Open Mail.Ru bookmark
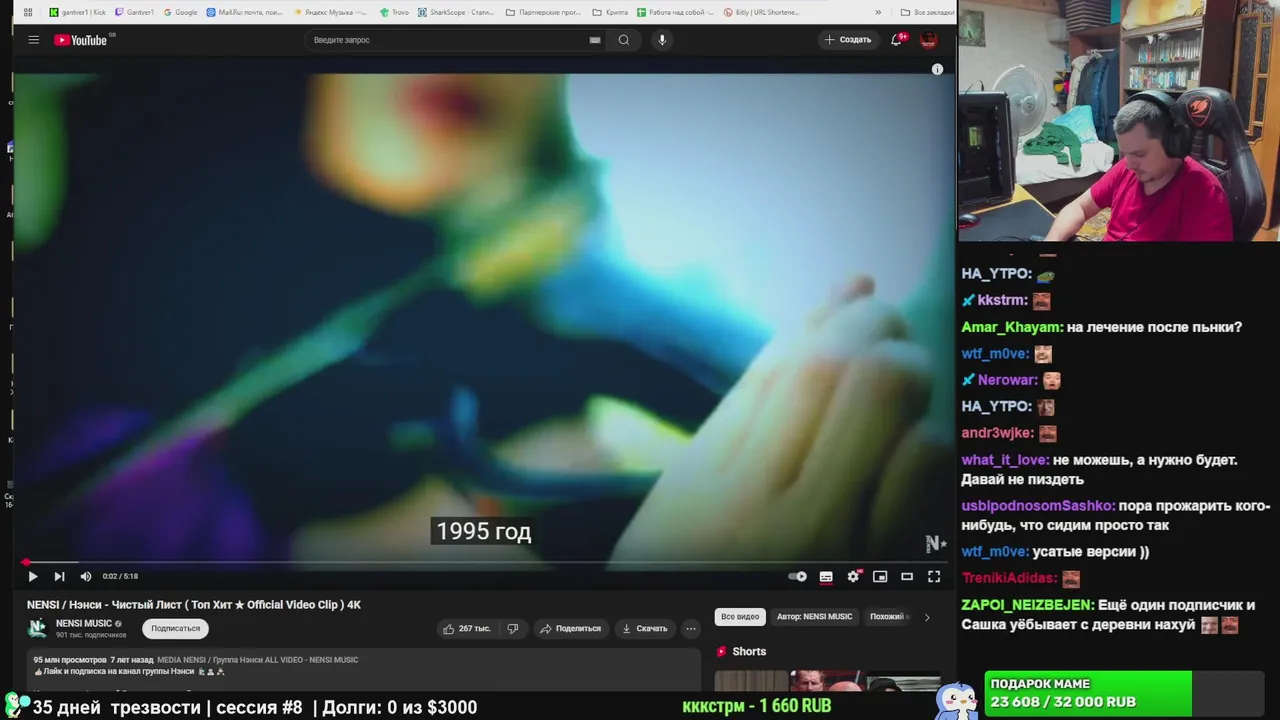Screen dimensions: 1280x720 click(x=244, y=12)
